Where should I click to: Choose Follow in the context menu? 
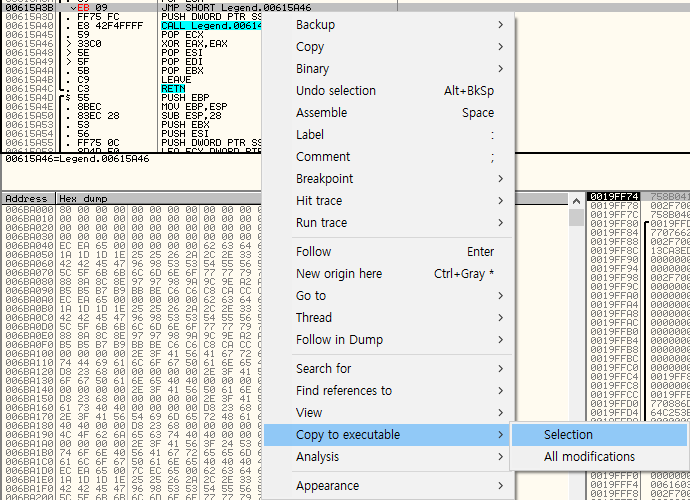pos(388,252)
